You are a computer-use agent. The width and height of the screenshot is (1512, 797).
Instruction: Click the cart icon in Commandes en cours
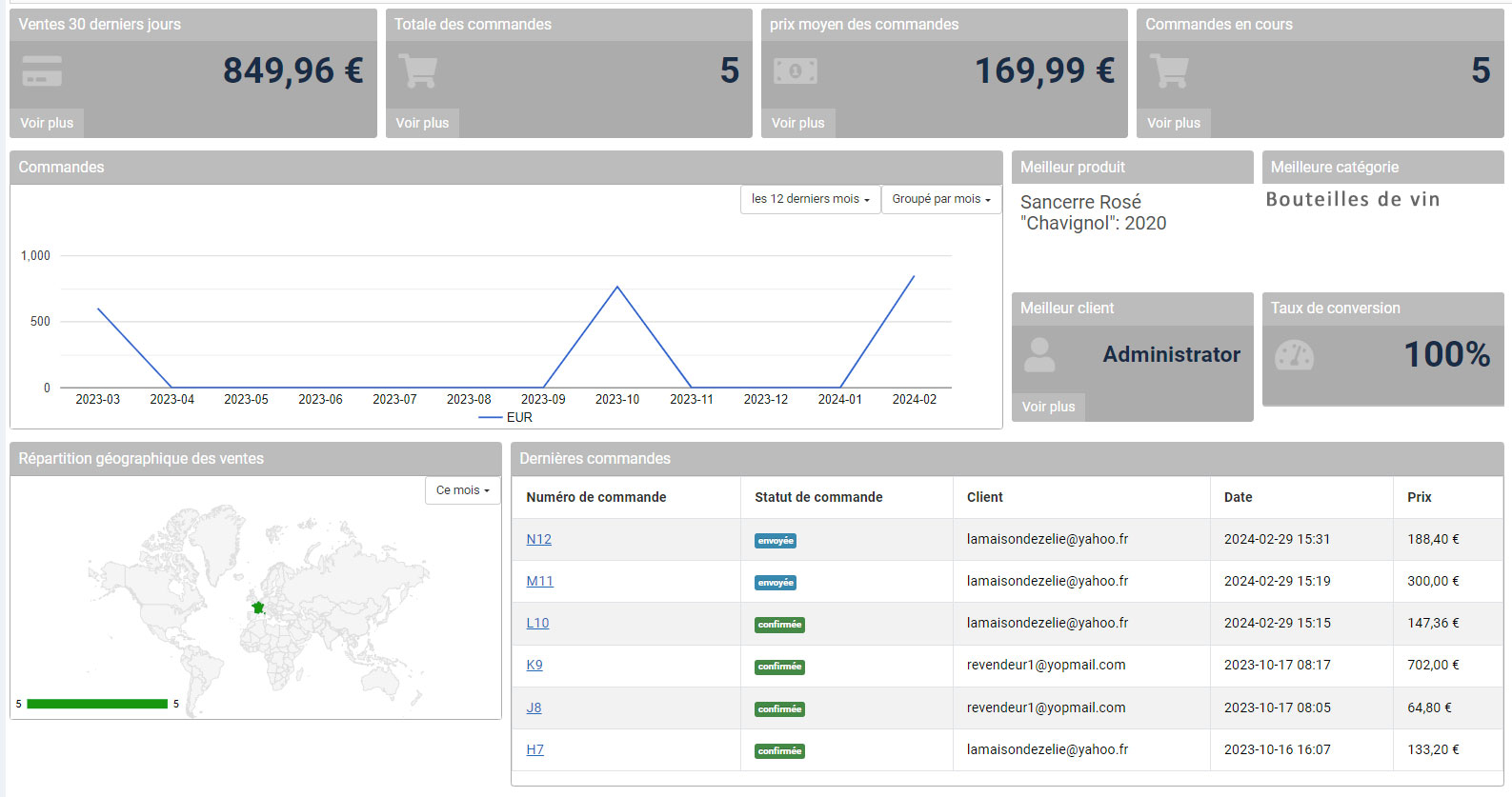[1169, 71]
